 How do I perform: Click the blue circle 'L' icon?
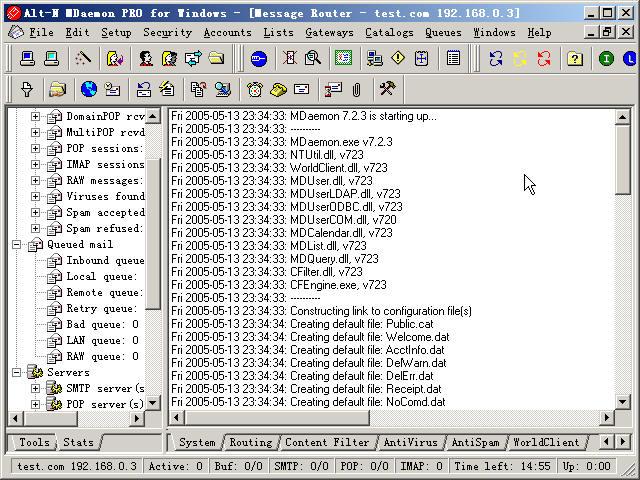point(629,59)
